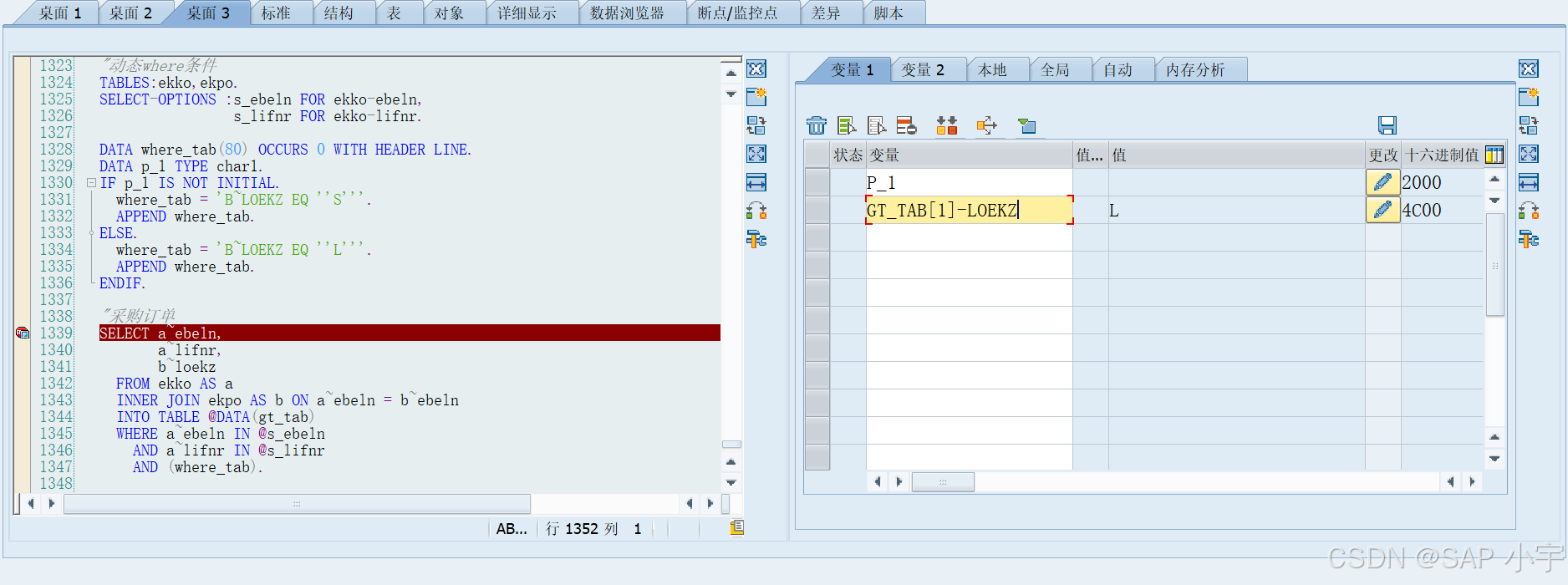The height and width of the screenshot is (585, 1568).
Task: Click the save variables disk icon
Action: point(1387,125)
